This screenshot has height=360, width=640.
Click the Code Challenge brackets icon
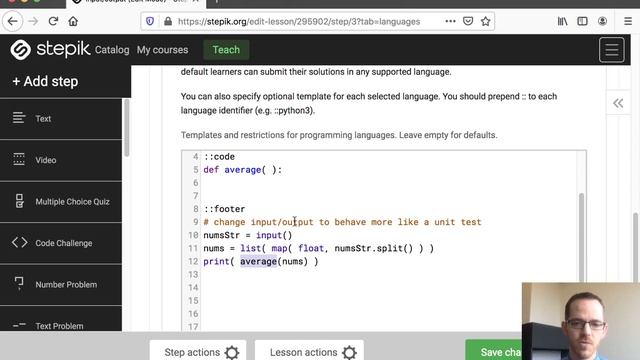[x=19, y=242]
